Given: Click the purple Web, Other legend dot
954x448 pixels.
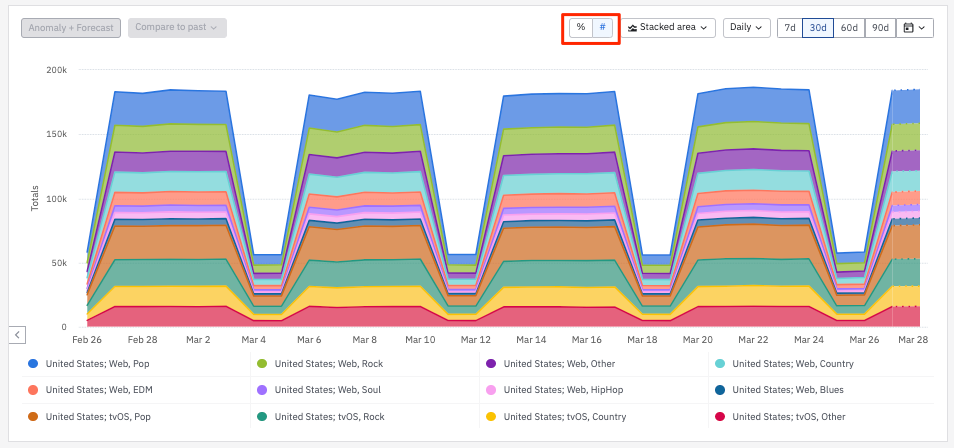Looking at the screenshot, I should (491, 364).
